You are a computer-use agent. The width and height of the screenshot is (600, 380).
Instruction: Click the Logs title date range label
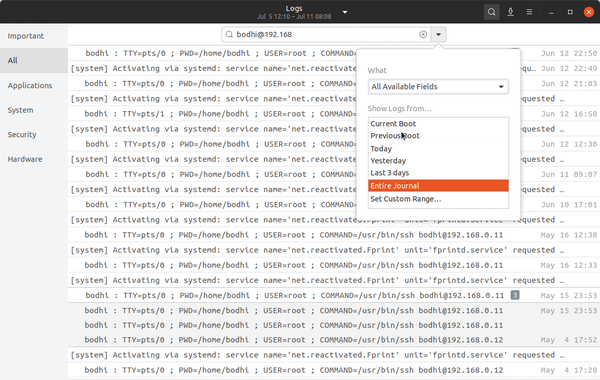point(294,16)
